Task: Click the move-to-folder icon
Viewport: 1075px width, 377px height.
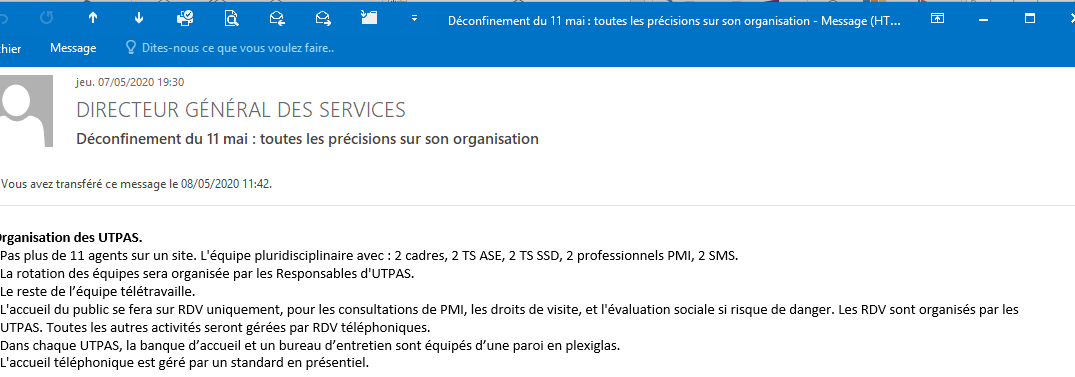Action: point(369,19)
